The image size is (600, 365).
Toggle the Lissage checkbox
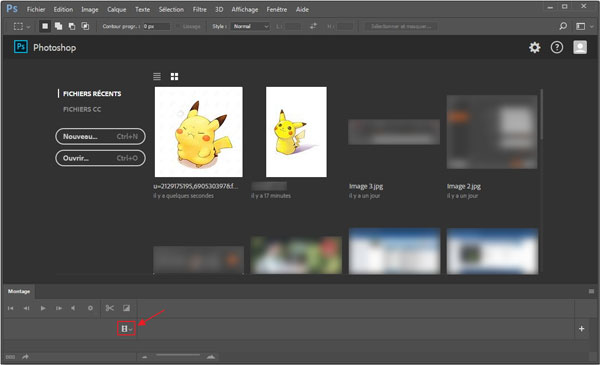click(x=178, y=26)
